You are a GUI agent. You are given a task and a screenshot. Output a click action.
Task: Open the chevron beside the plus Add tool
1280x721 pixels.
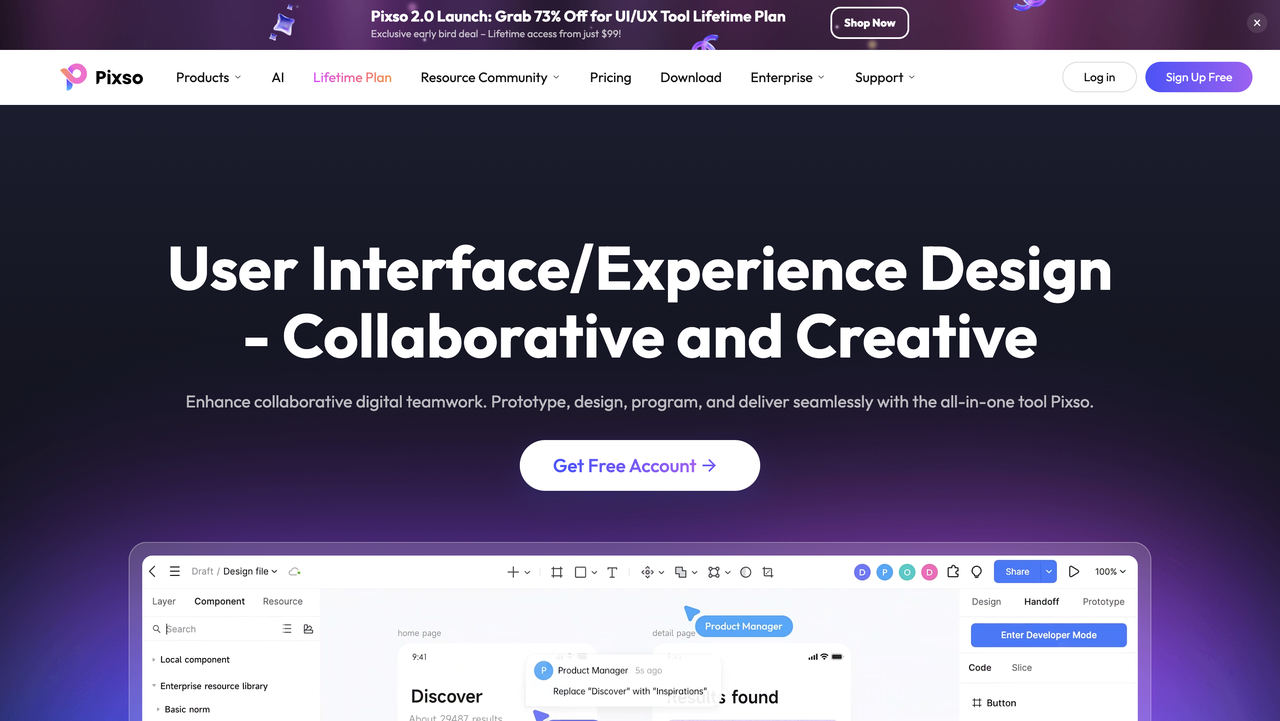click(527, 573)
